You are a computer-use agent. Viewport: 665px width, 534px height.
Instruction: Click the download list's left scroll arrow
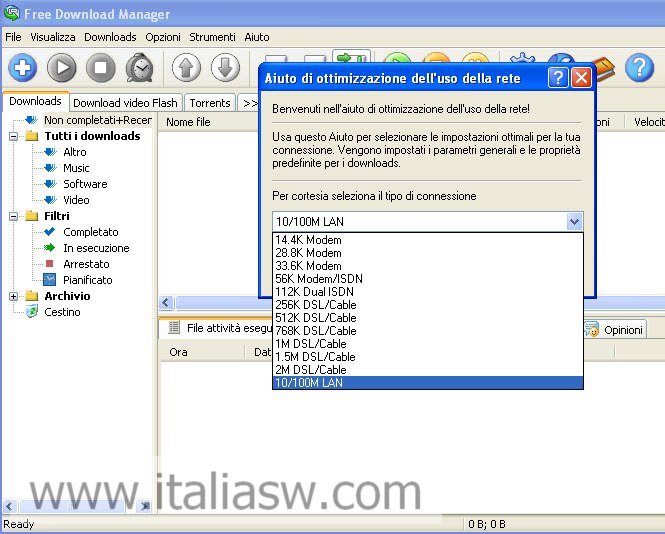tap(166, 302)
